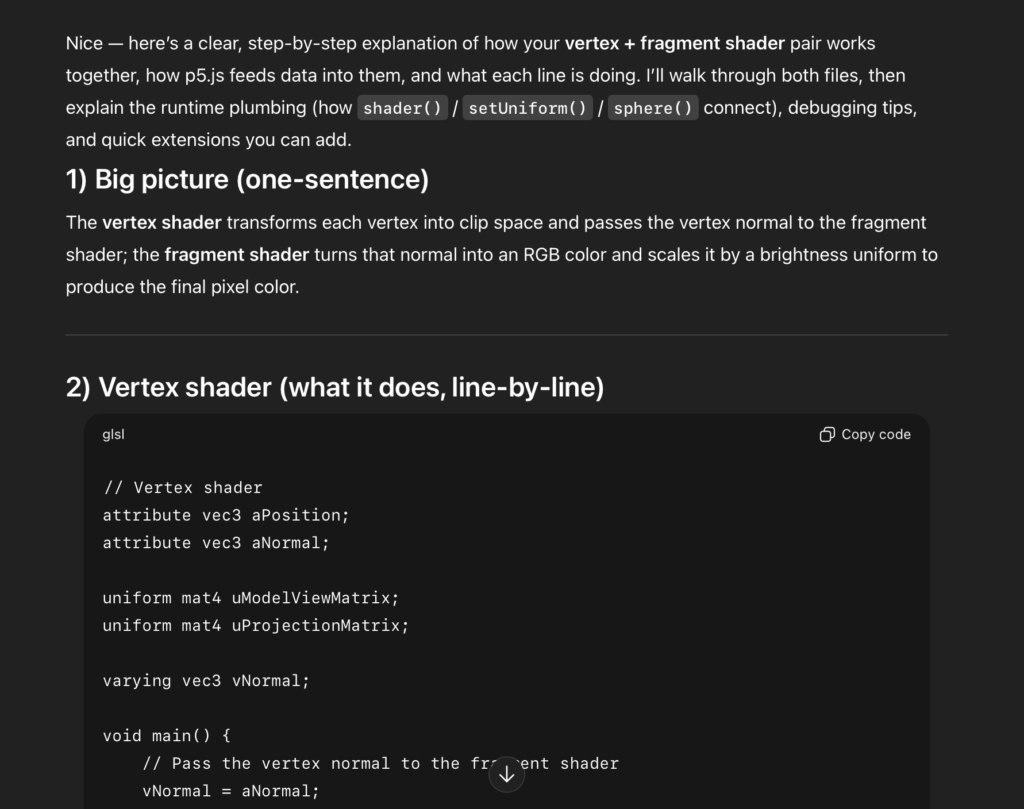Click the "2) Vertex shader" section heading

(335, 387)
